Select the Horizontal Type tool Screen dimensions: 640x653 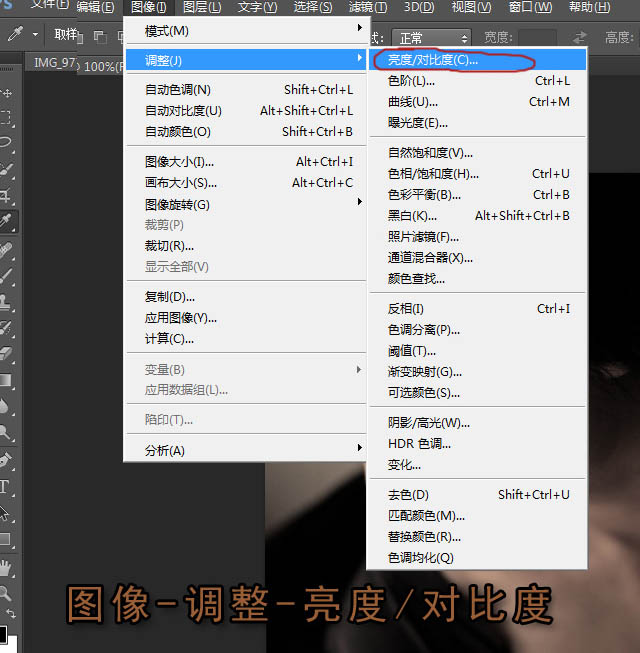[x=5, y=486]
